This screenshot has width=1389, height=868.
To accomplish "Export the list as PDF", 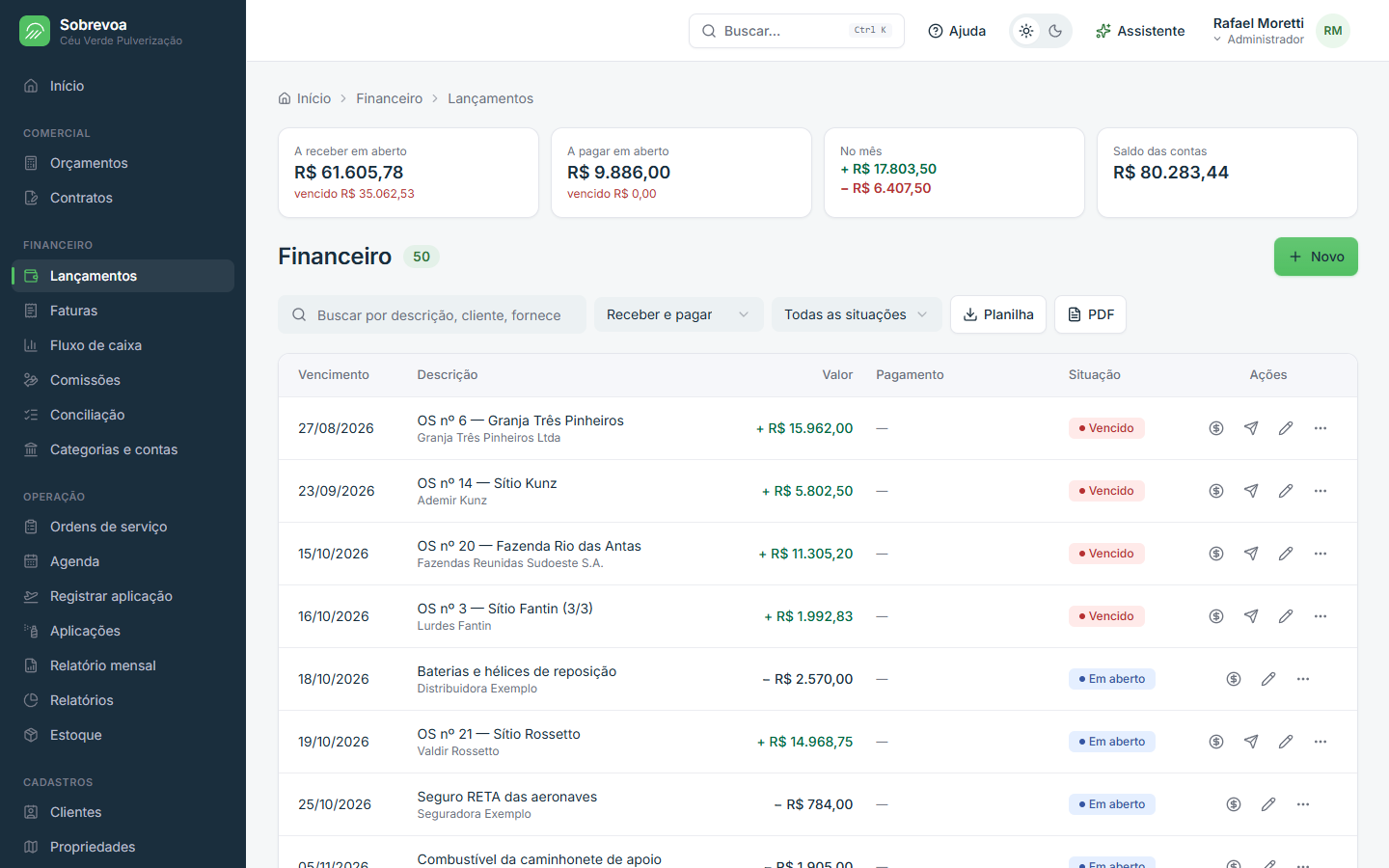I will point(1090,314).
